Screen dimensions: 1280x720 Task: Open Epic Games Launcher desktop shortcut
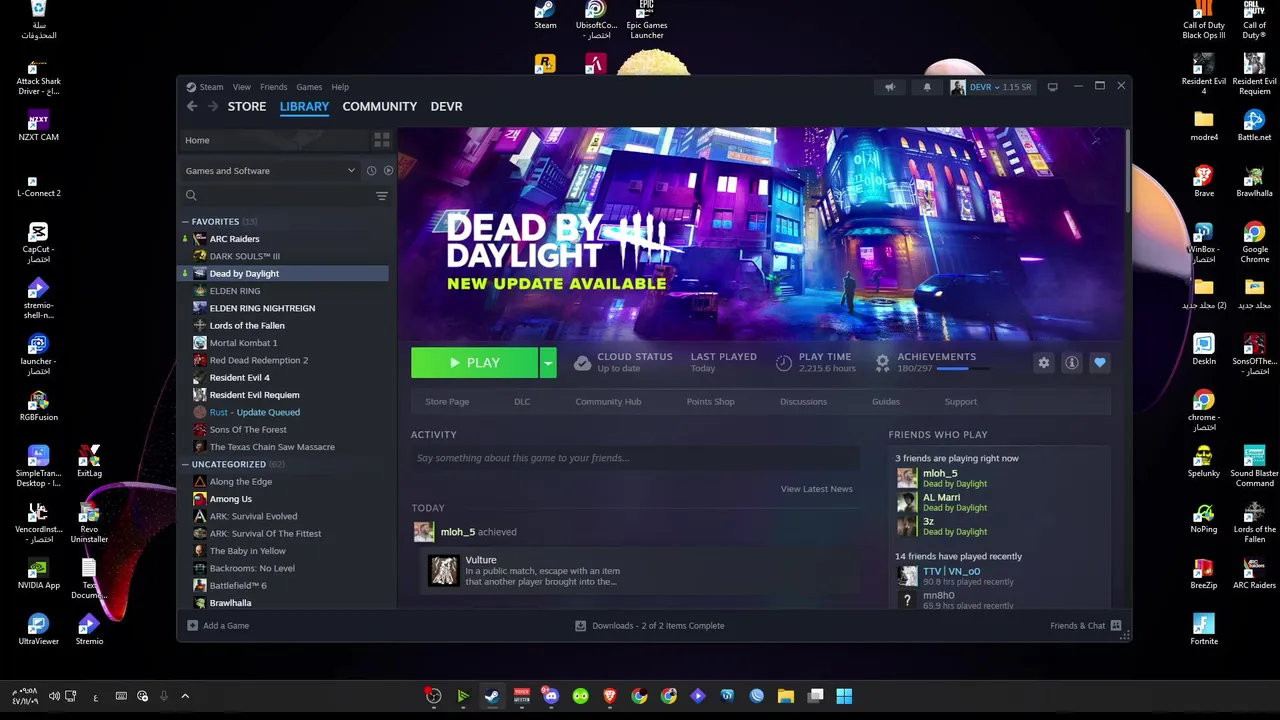(647, 20)
